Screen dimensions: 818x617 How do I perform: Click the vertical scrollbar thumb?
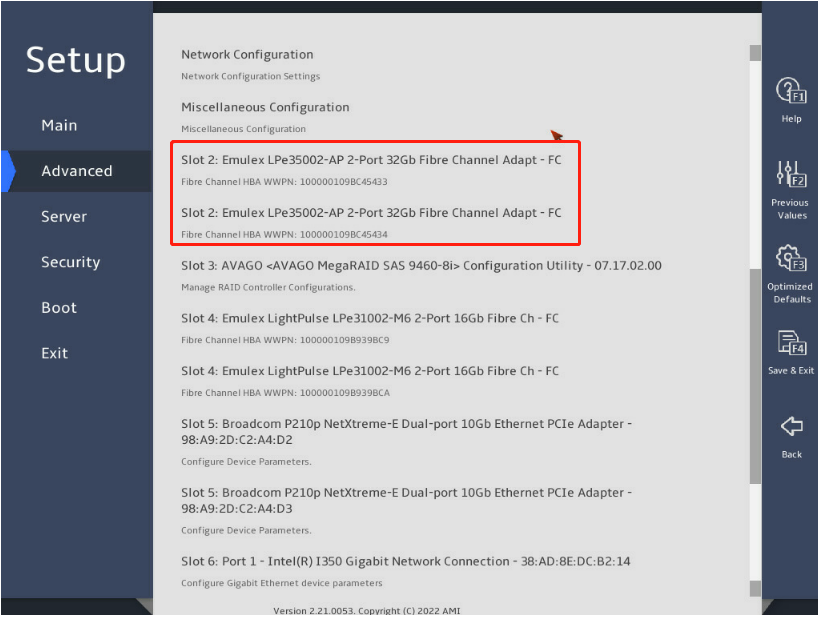(x=755, y=376)
